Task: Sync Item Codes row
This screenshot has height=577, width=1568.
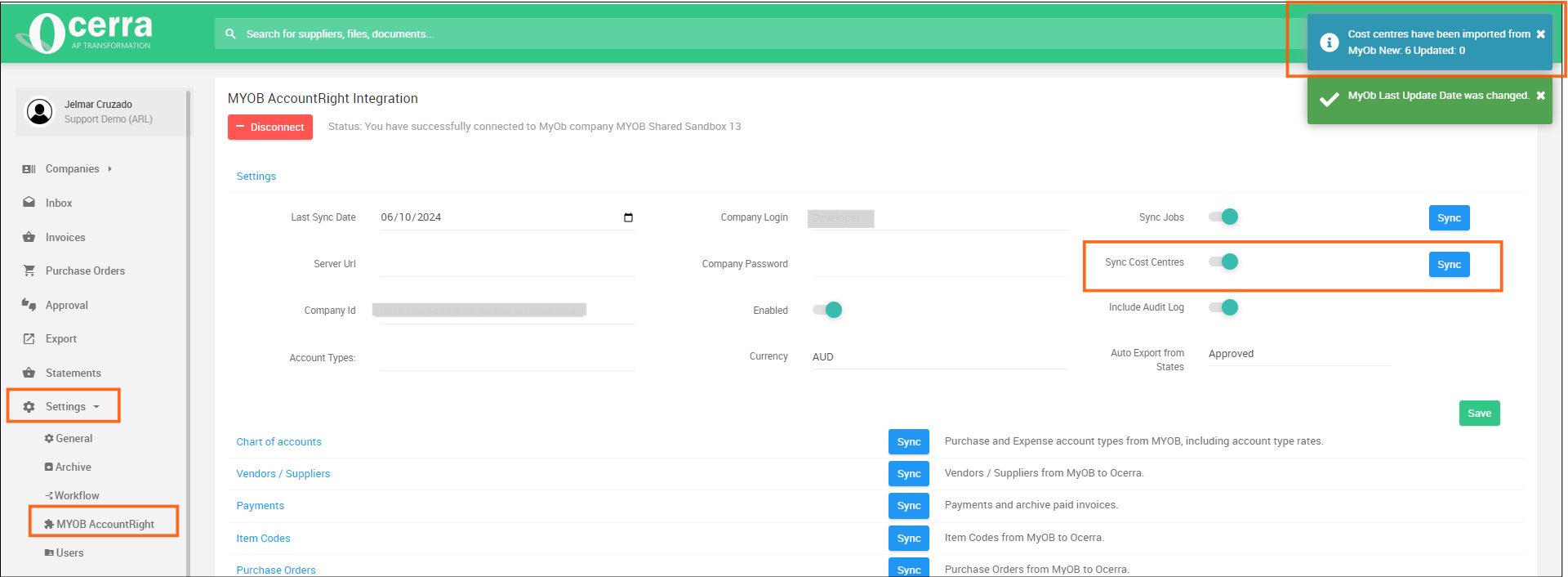Action: click(x=909, y=539)
